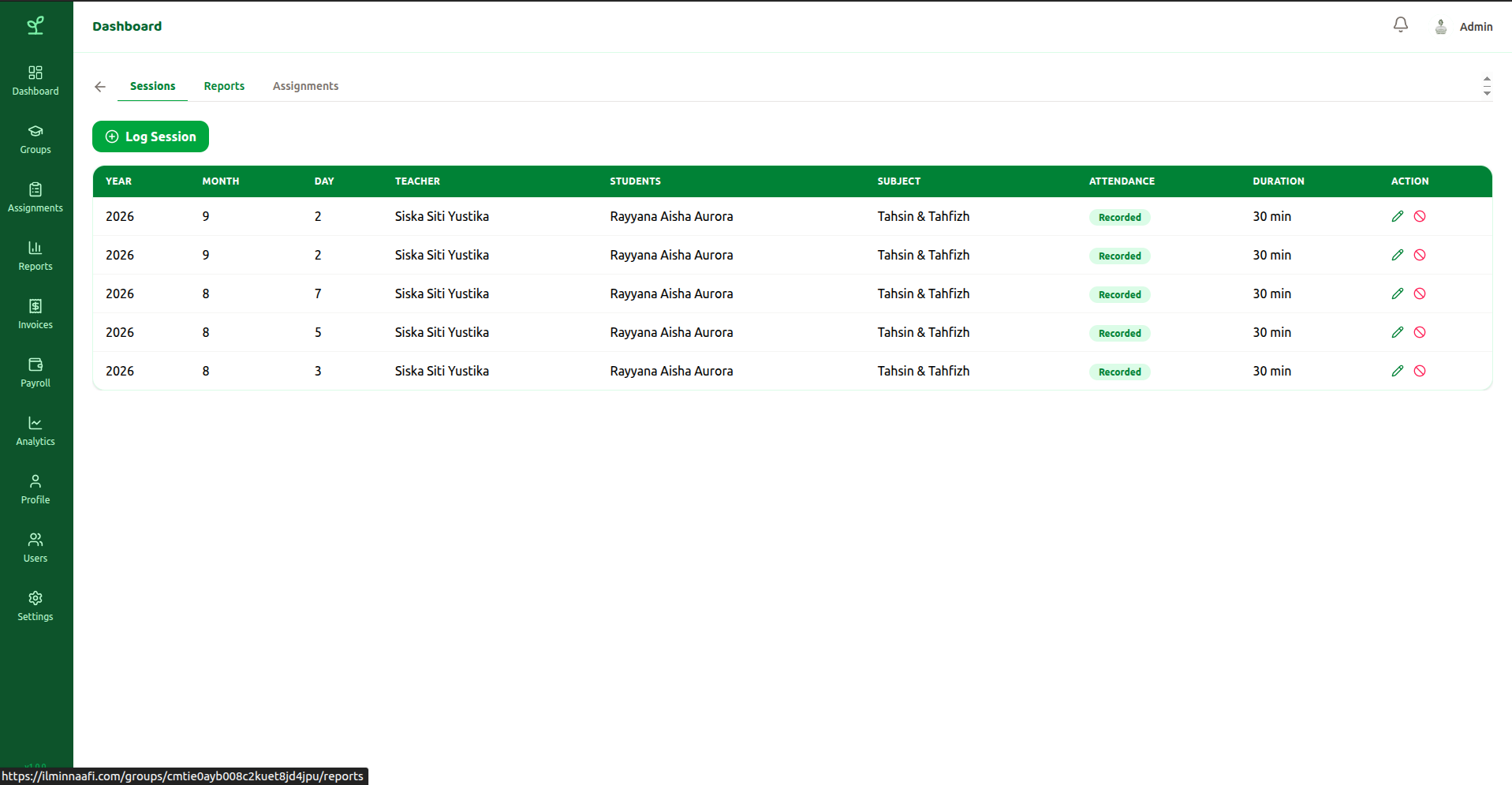
Task: Open Dashboard in the sidebar
Action: [x=35, y=80]
